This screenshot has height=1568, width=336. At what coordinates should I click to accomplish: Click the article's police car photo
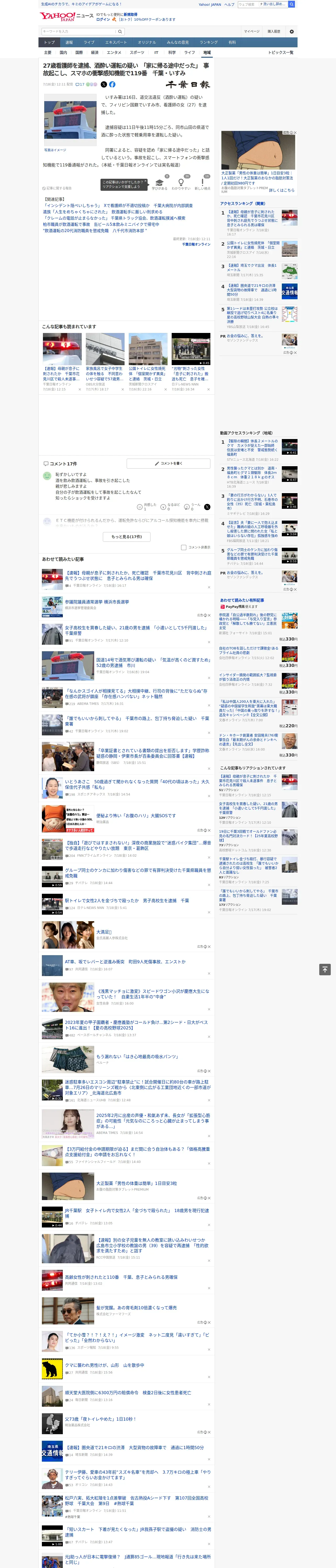pos(70,120)
